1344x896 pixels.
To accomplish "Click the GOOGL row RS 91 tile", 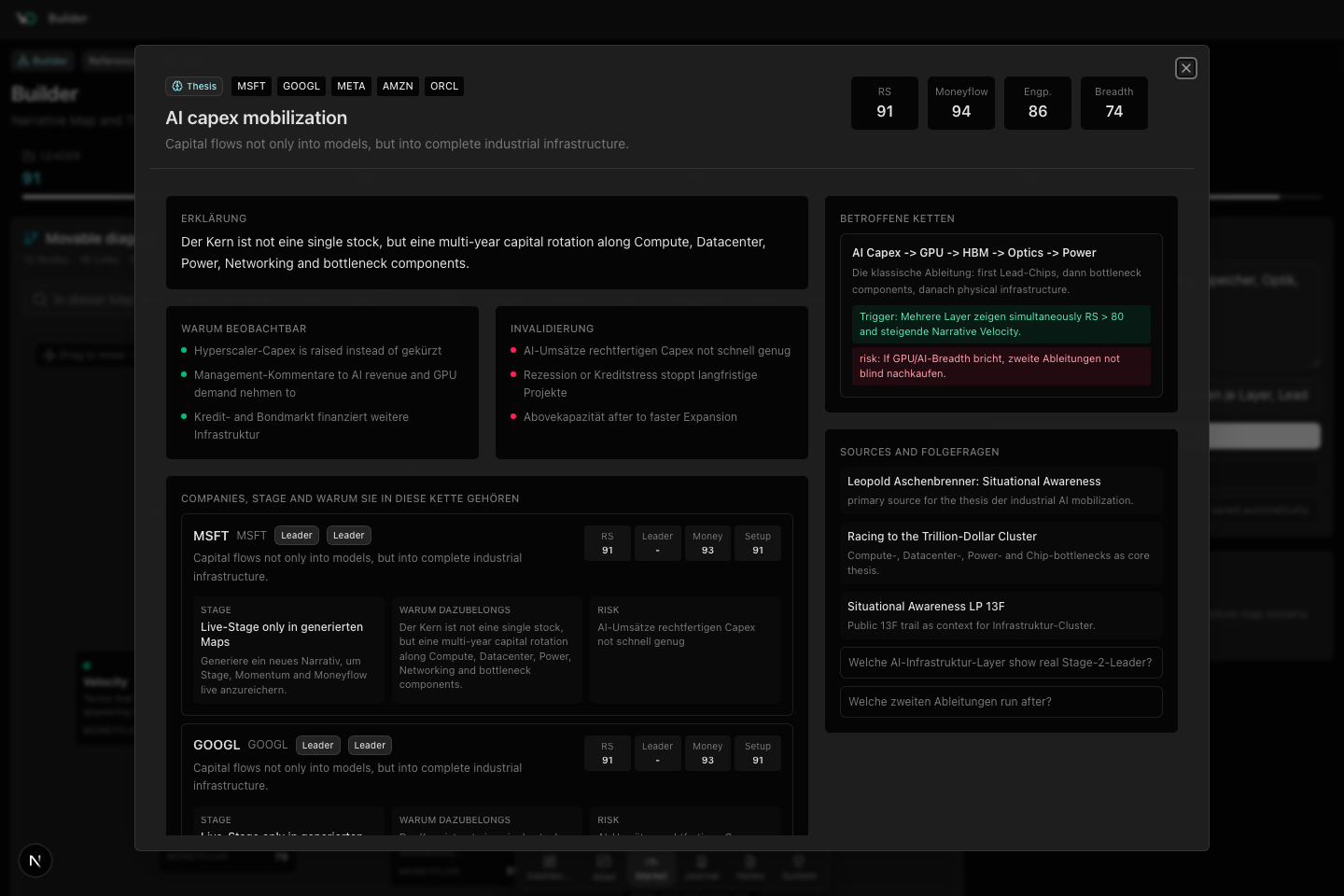I will (x=608, y=753).
